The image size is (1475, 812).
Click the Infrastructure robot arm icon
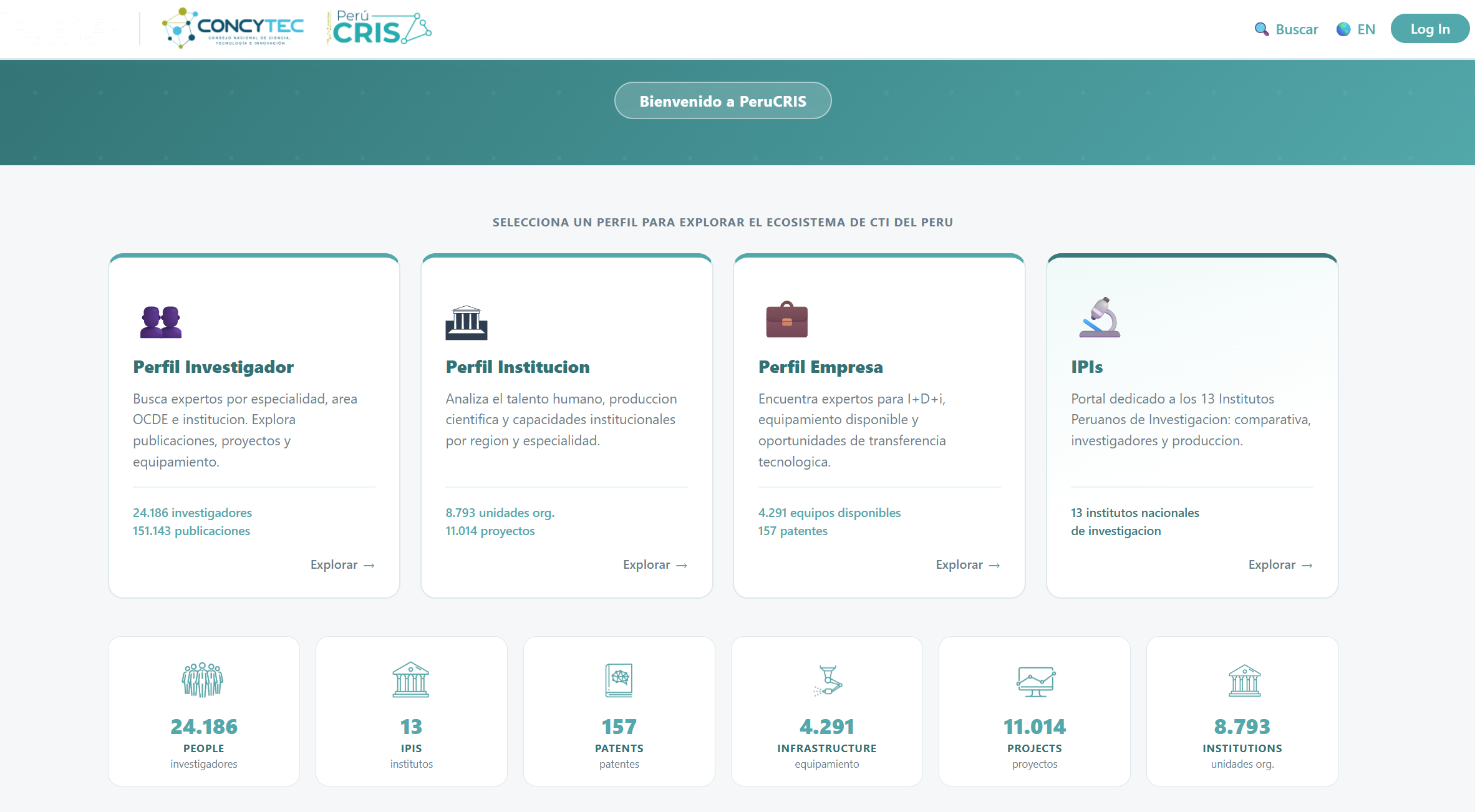pos(828,680)
